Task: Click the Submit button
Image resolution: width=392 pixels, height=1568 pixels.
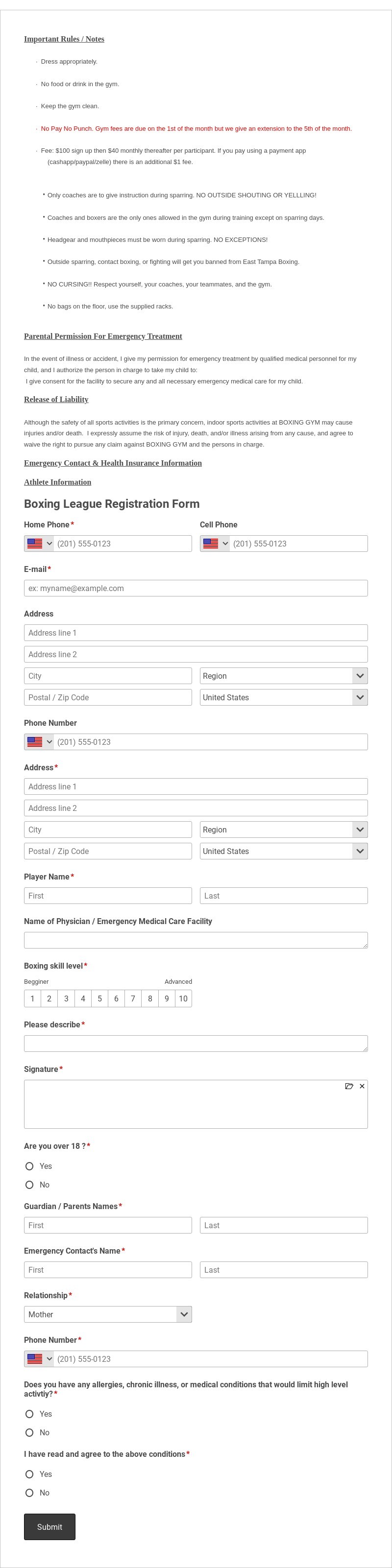Action: coord(49,1526)
